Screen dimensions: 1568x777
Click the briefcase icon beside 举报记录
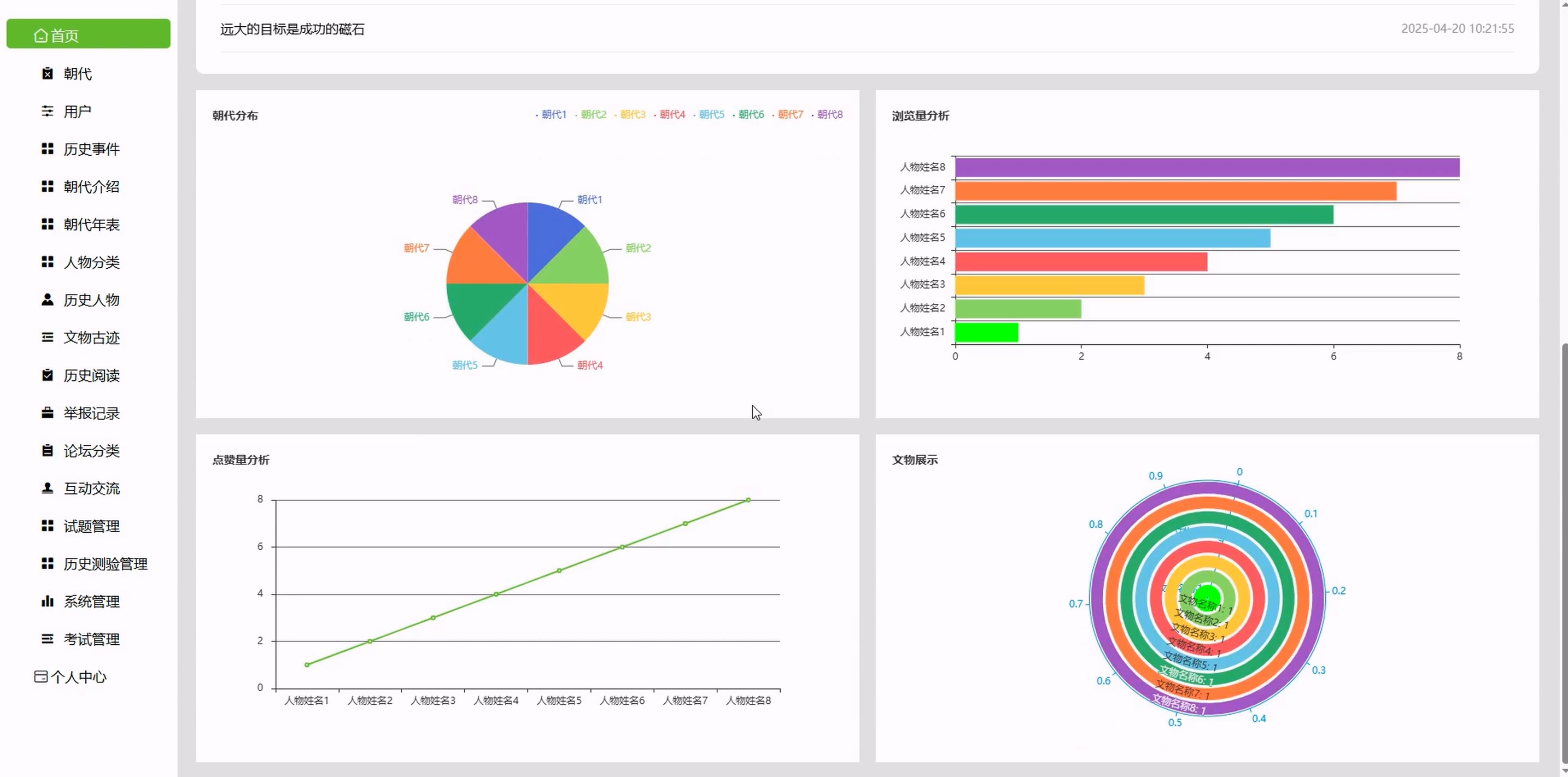coord(48,413)
